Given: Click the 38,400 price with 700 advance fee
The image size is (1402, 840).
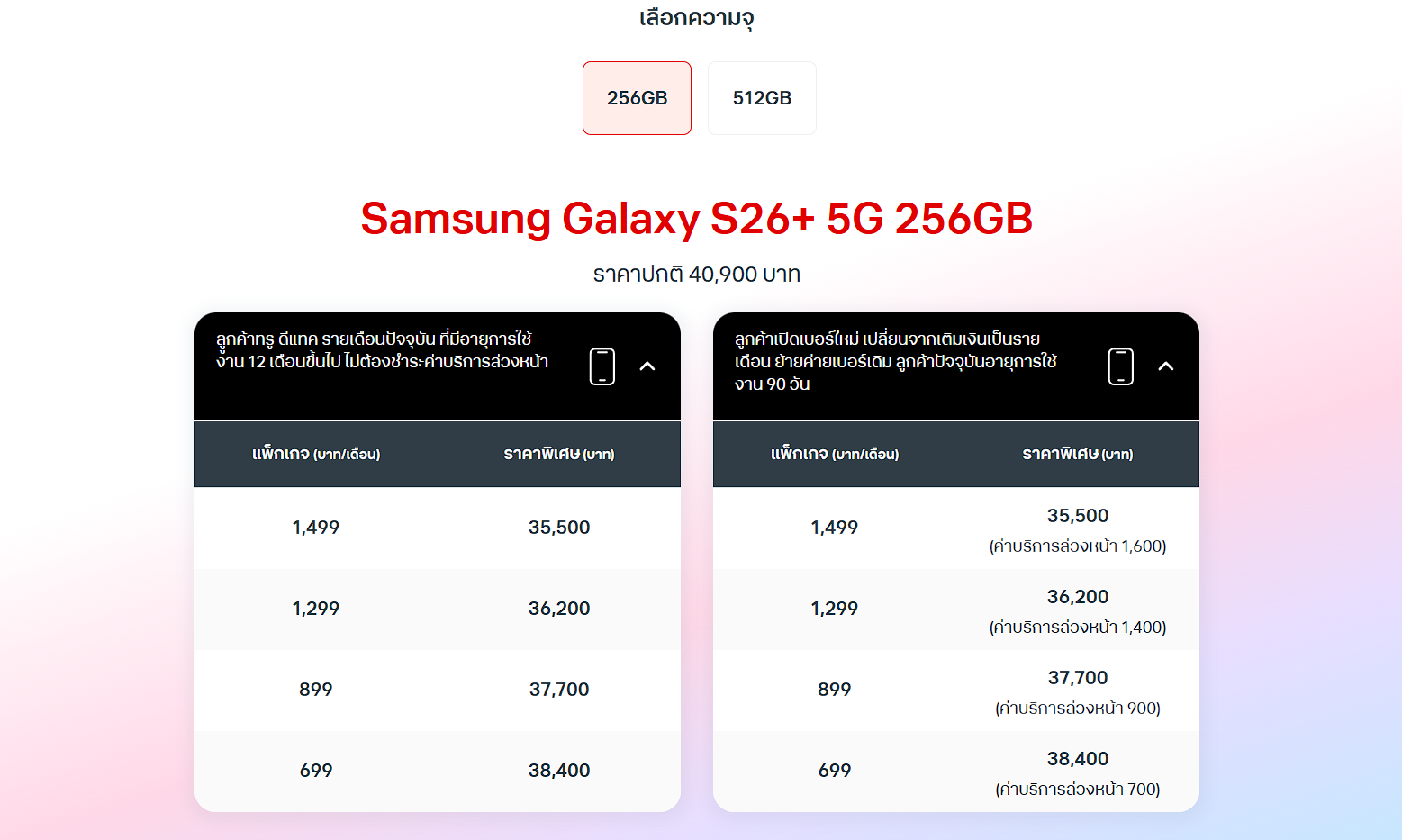Looking at the screenshot, I should click(1078, 759).
